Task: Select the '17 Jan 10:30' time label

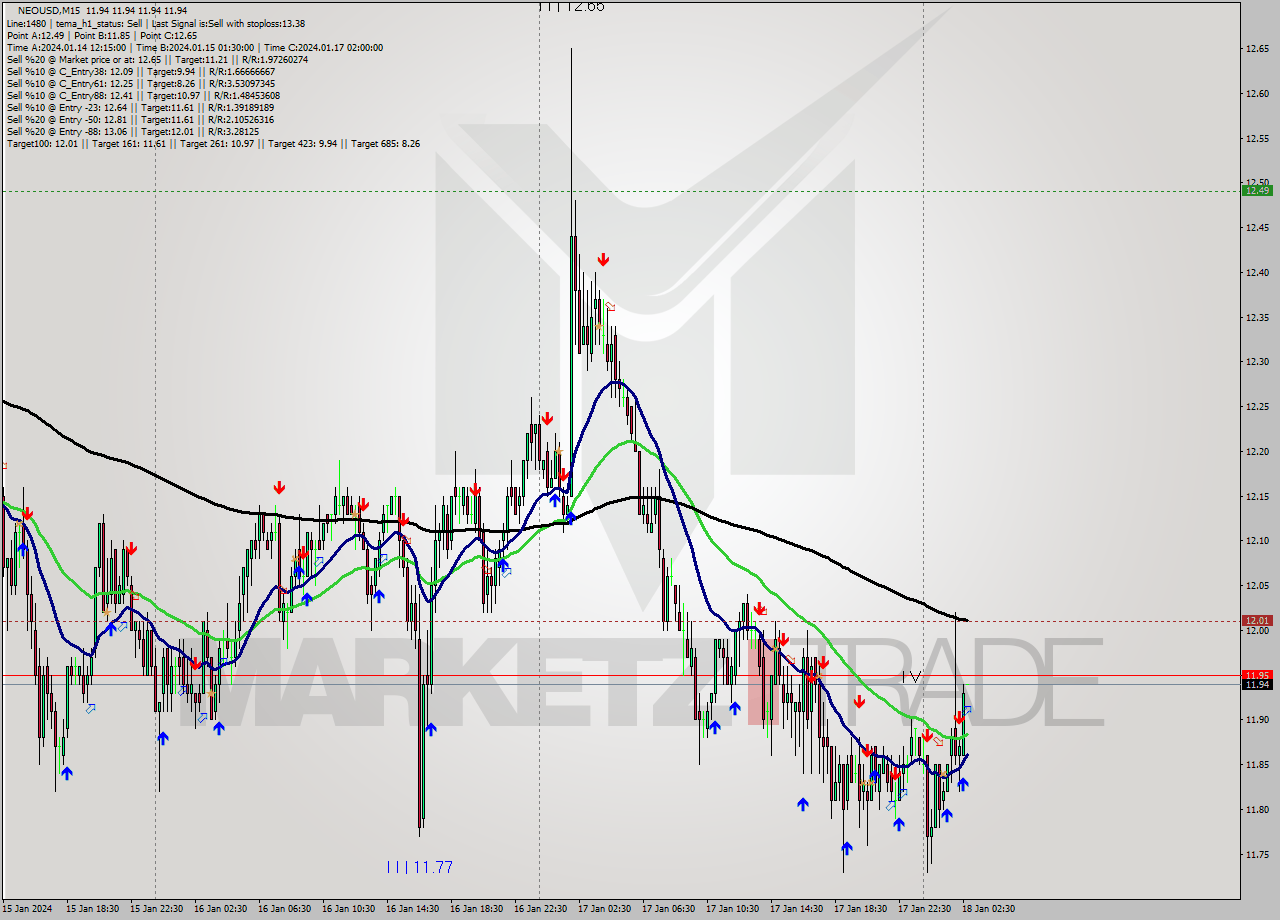Action: (732, 908)
